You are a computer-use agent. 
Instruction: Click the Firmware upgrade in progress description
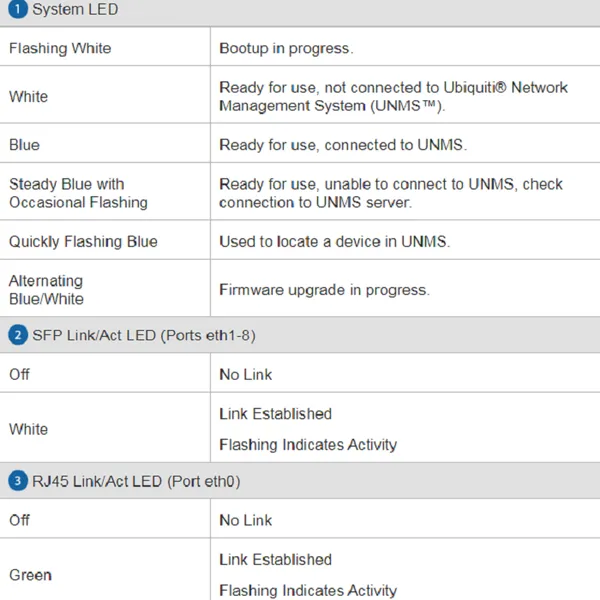(324, 290)
